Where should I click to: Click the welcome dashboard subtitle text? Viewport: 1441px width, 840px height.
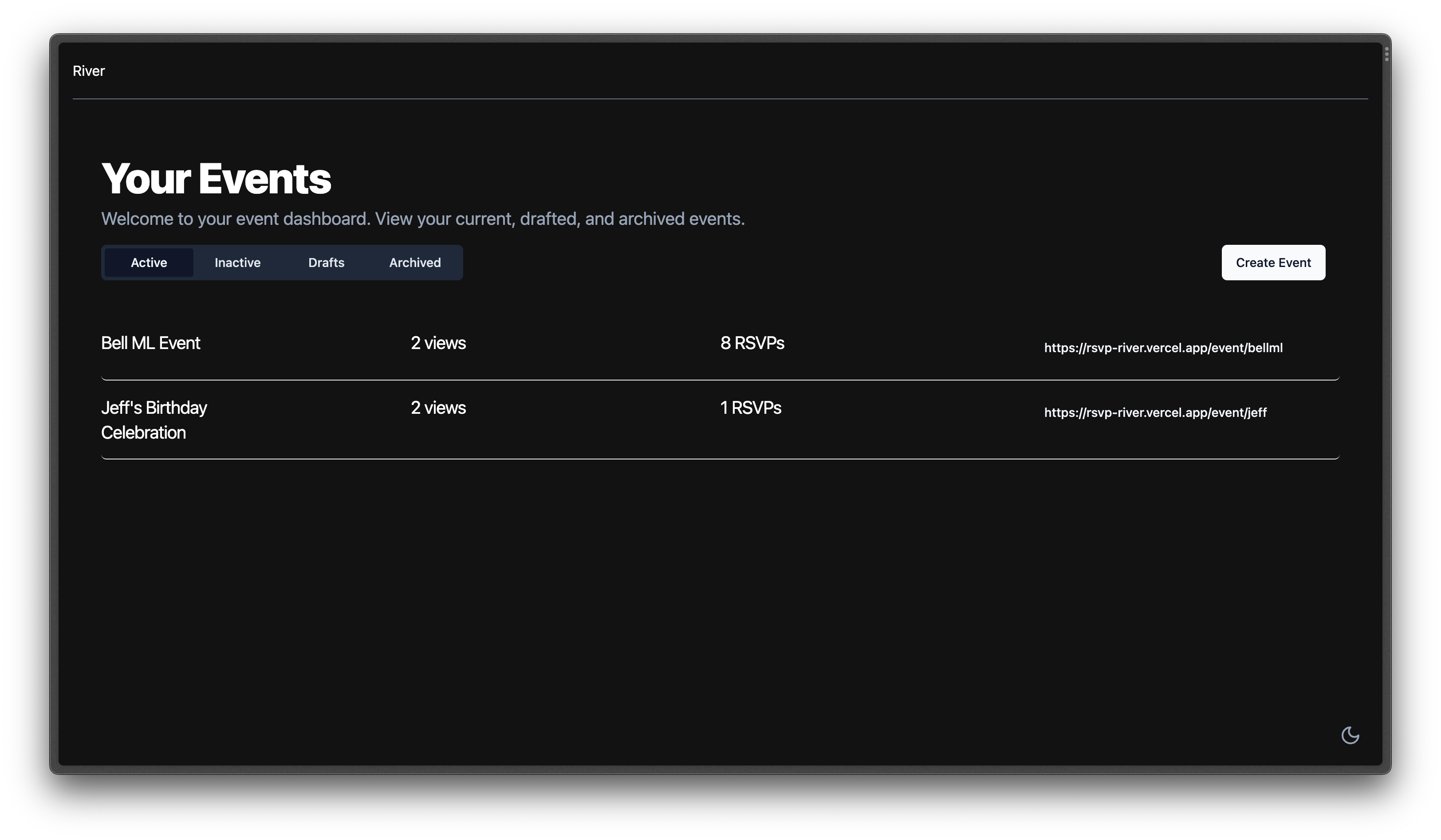coord(422,219)
